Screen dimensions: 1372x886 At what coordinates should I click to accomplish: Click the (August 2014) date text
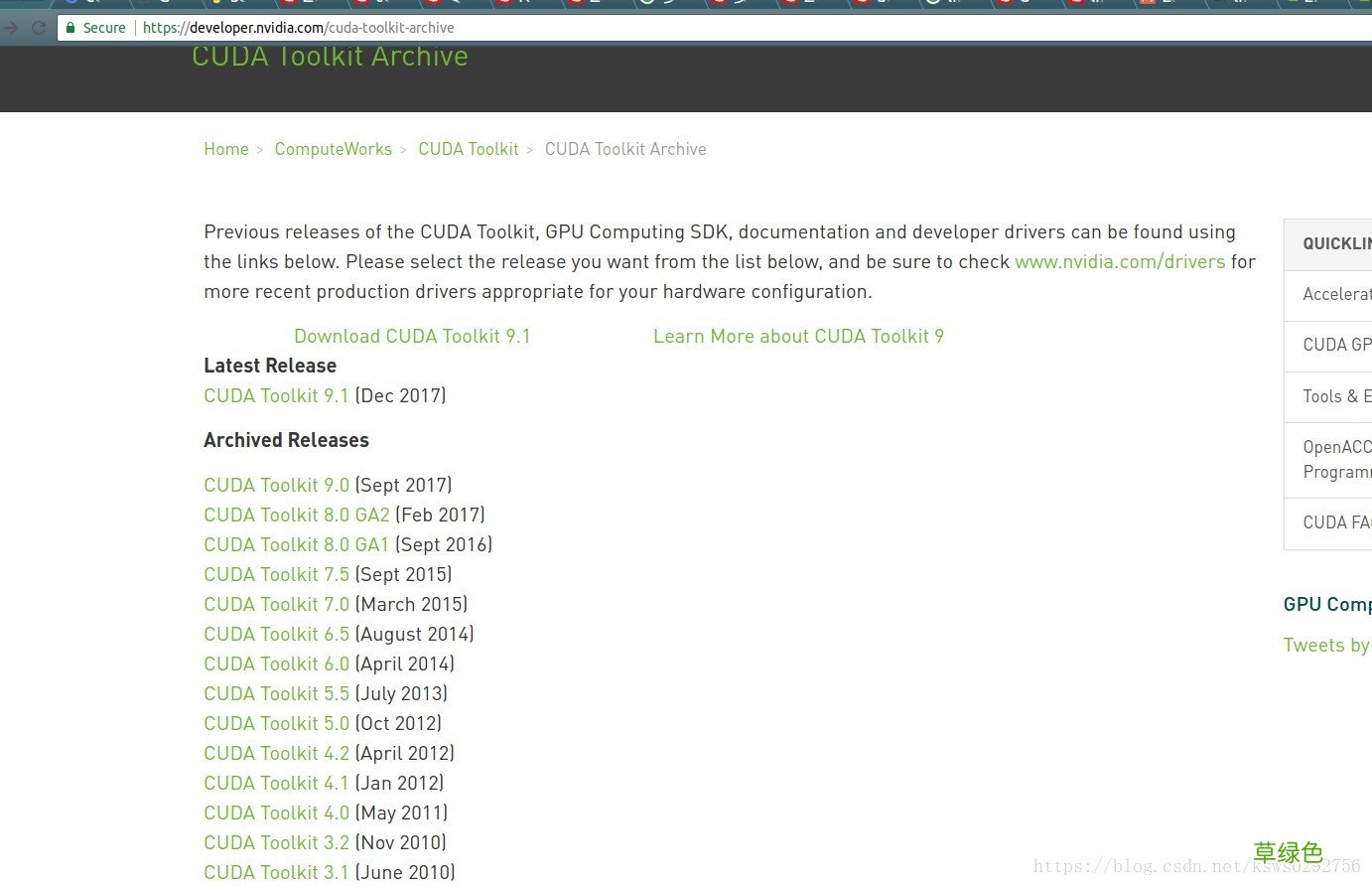pyautogui.click(x=415, y=635)
